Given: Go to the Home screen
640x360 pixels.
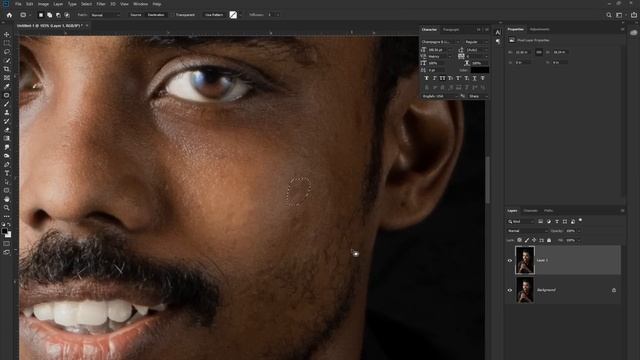Looking at the screenshot, I should [x=9, y=15].
